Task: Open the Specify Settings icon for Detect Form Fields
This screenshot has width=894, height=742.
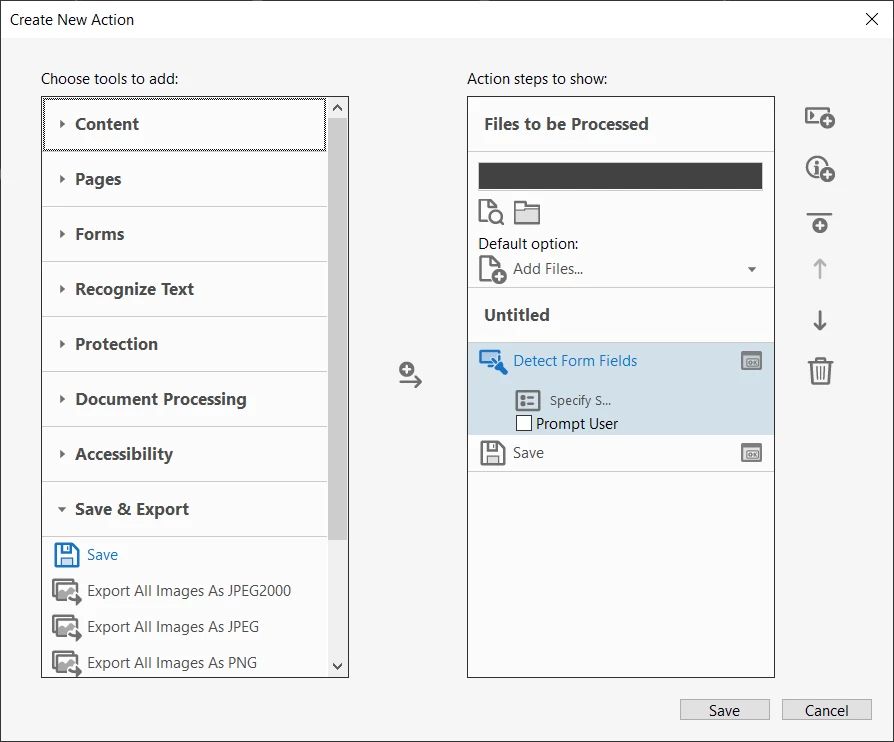Action: click(x=527, y=400)
